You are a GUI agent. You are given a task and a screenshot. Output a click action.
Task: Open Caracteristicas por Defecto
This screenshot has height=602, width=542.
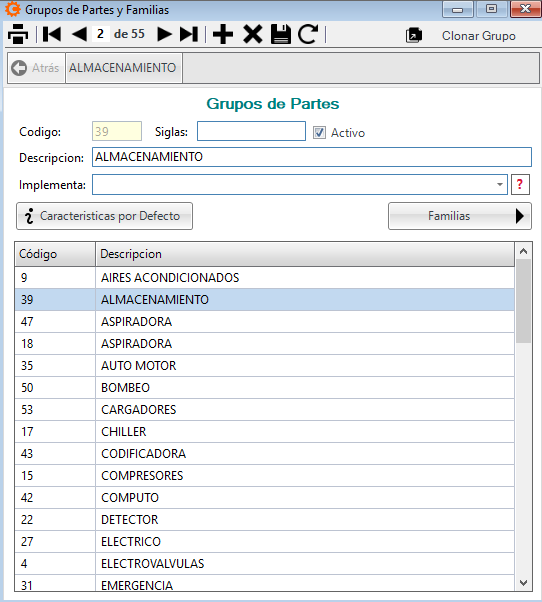104,216
